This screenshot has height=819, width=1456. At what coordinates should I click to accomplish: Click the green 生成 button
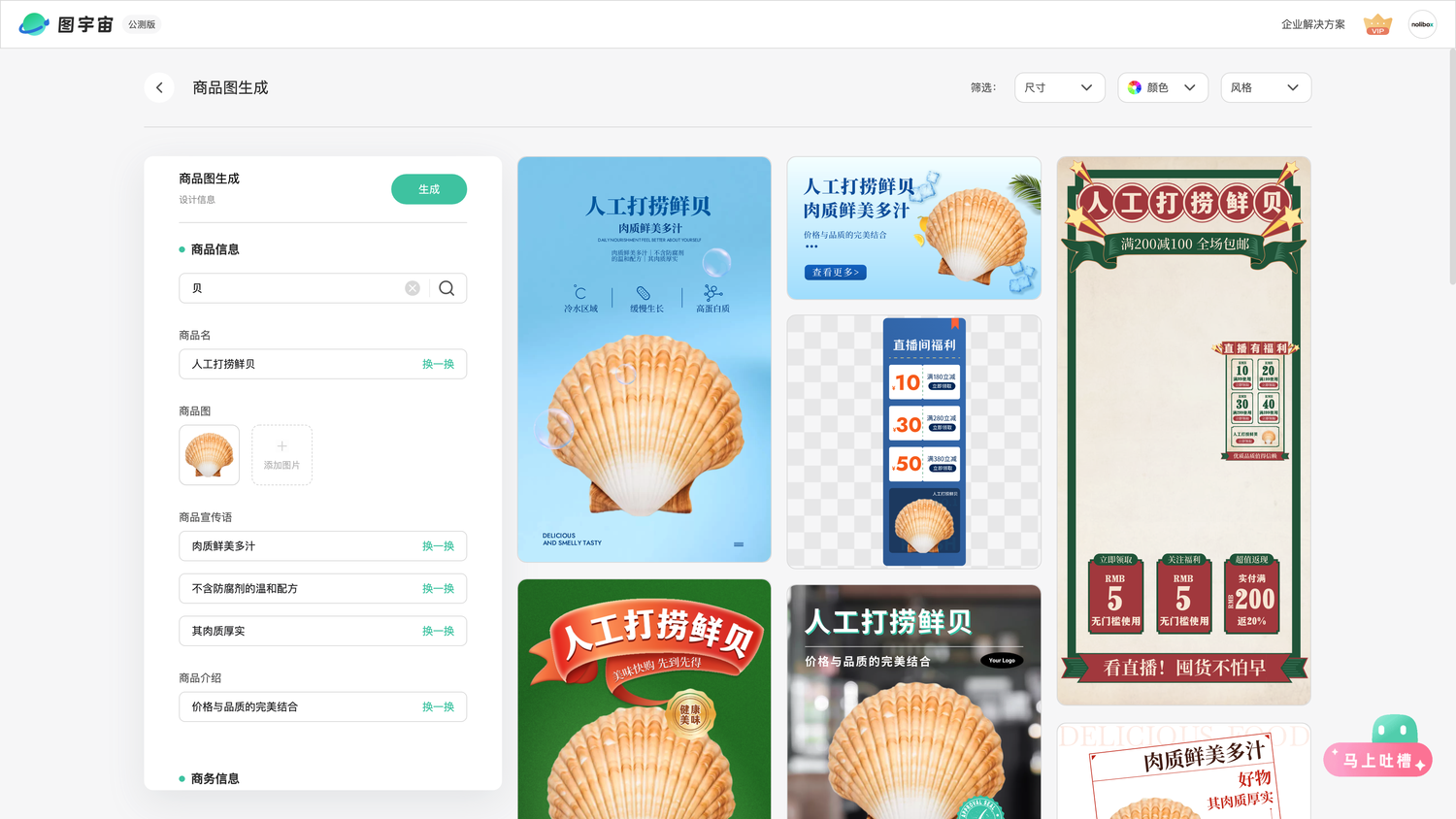coord(429,189)
